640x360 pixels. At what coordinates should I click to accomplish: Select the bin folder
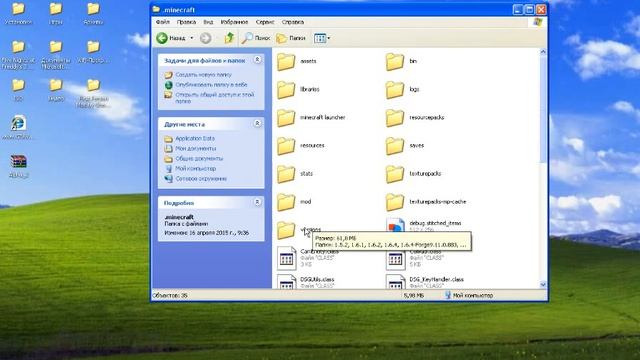[x=401, y=61]
